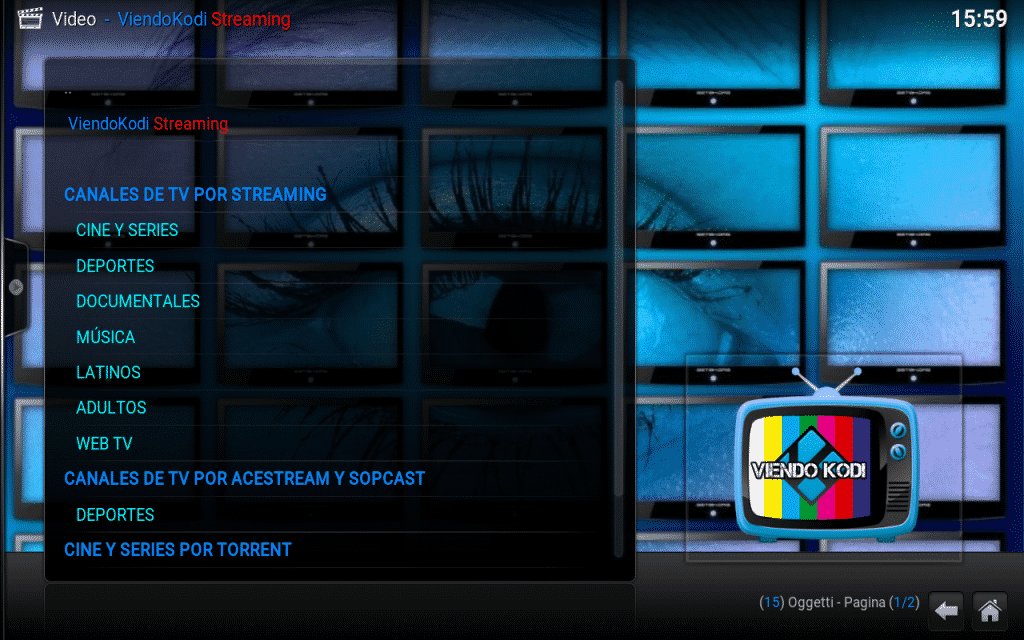Select the ADULTOS entry

click(x=111, y=408)
